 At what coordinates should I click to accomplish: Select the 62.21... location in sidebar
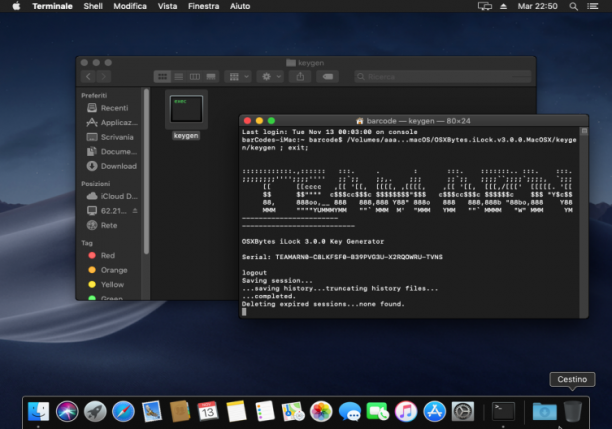tap(107, 211)
